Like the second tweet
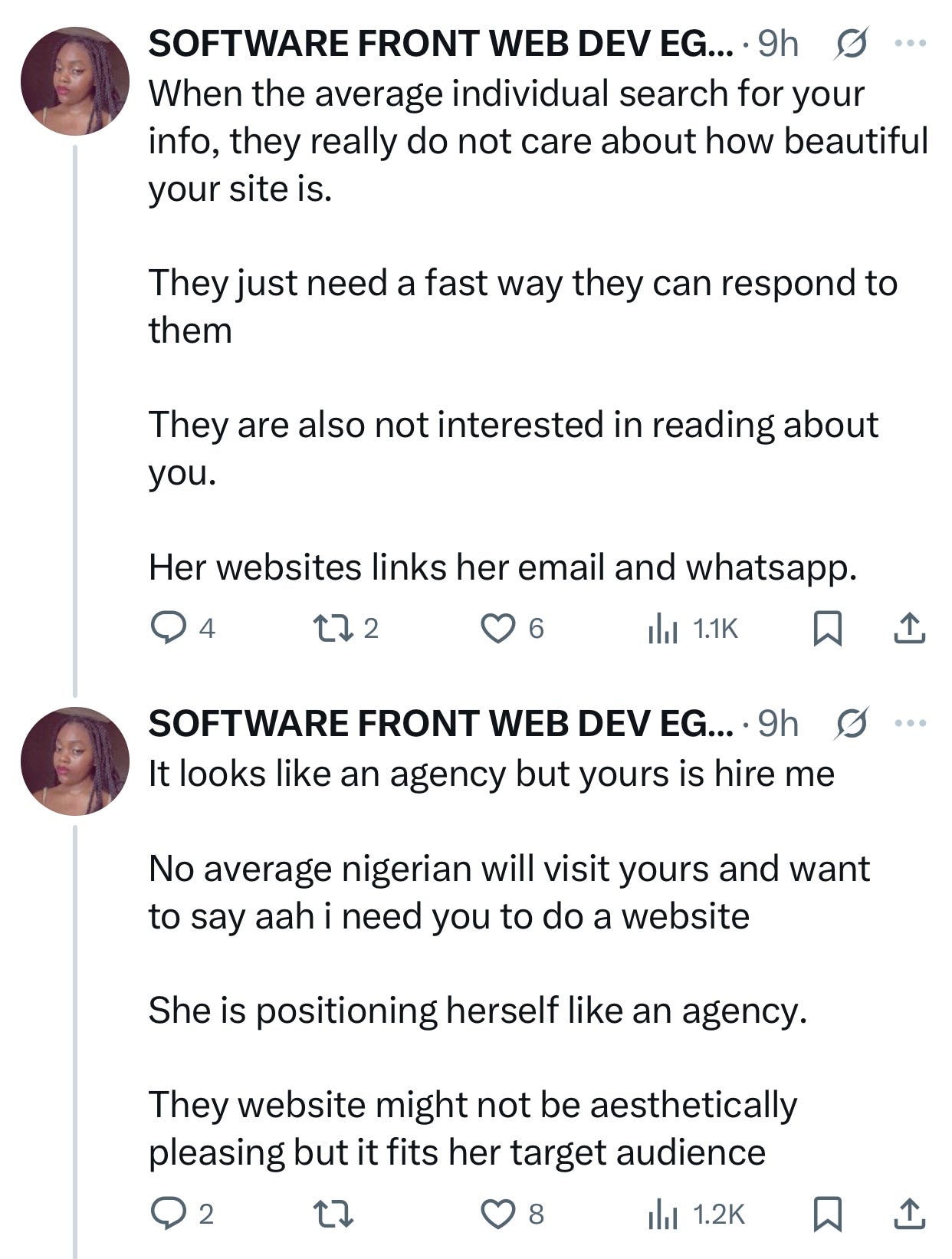Image resolution: width=952 pixels, height=1259 pixels. pyautogui.click(x=497, y=1214)
